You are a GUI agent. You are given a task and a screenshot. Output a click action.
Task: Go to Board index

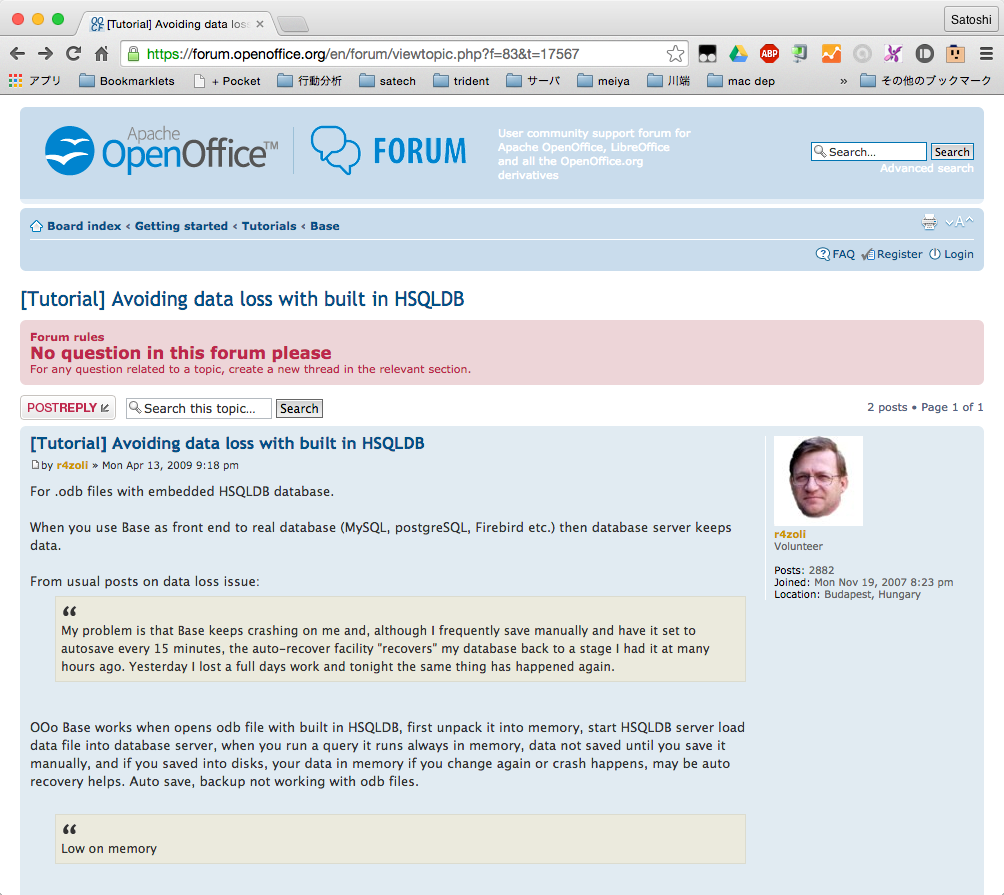(84, 226)
